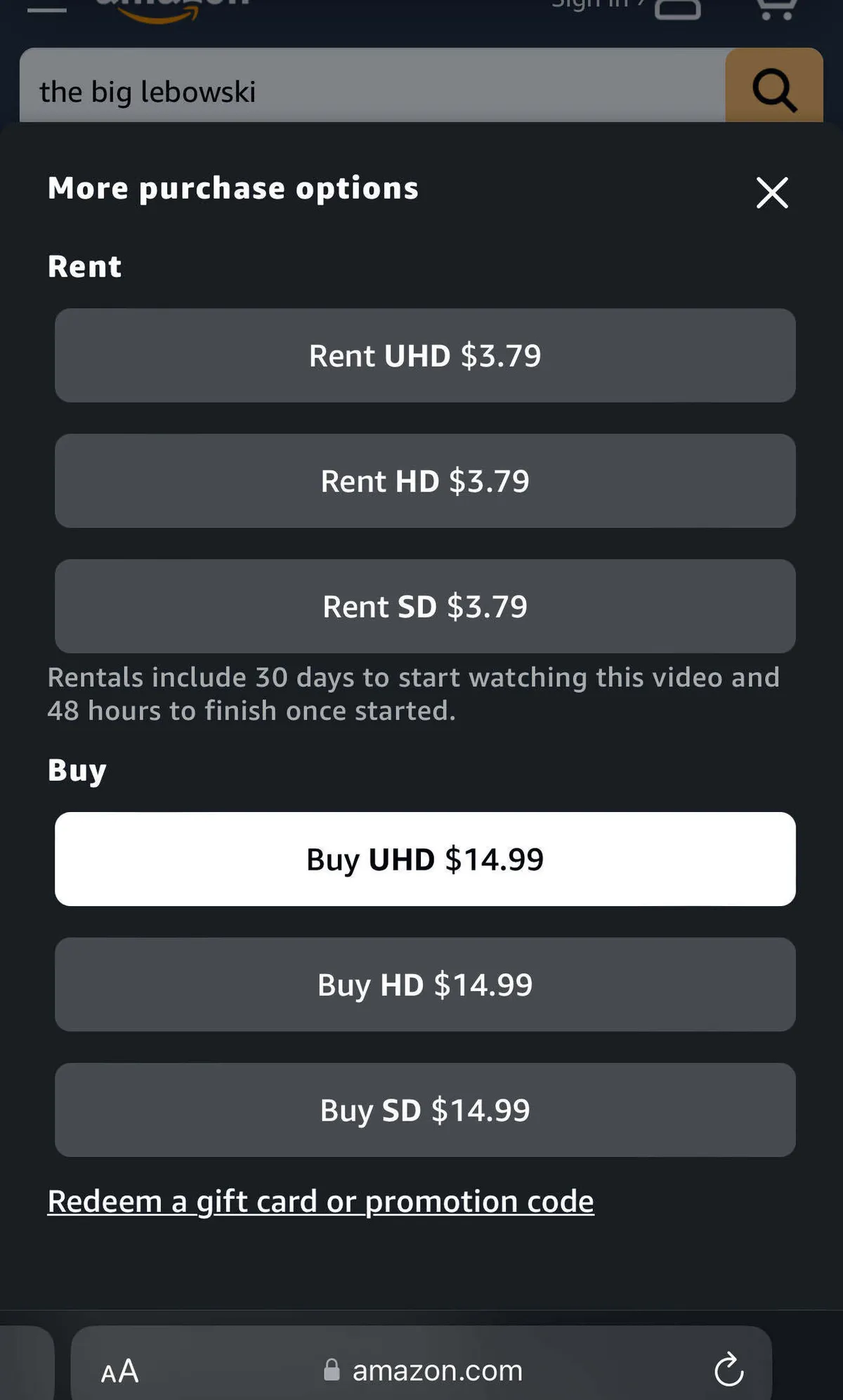Image resolution: width=843 pixels, height=1400 pixels.
Task: Choose Rent HD for $3.79
Action: pos(425,481)
